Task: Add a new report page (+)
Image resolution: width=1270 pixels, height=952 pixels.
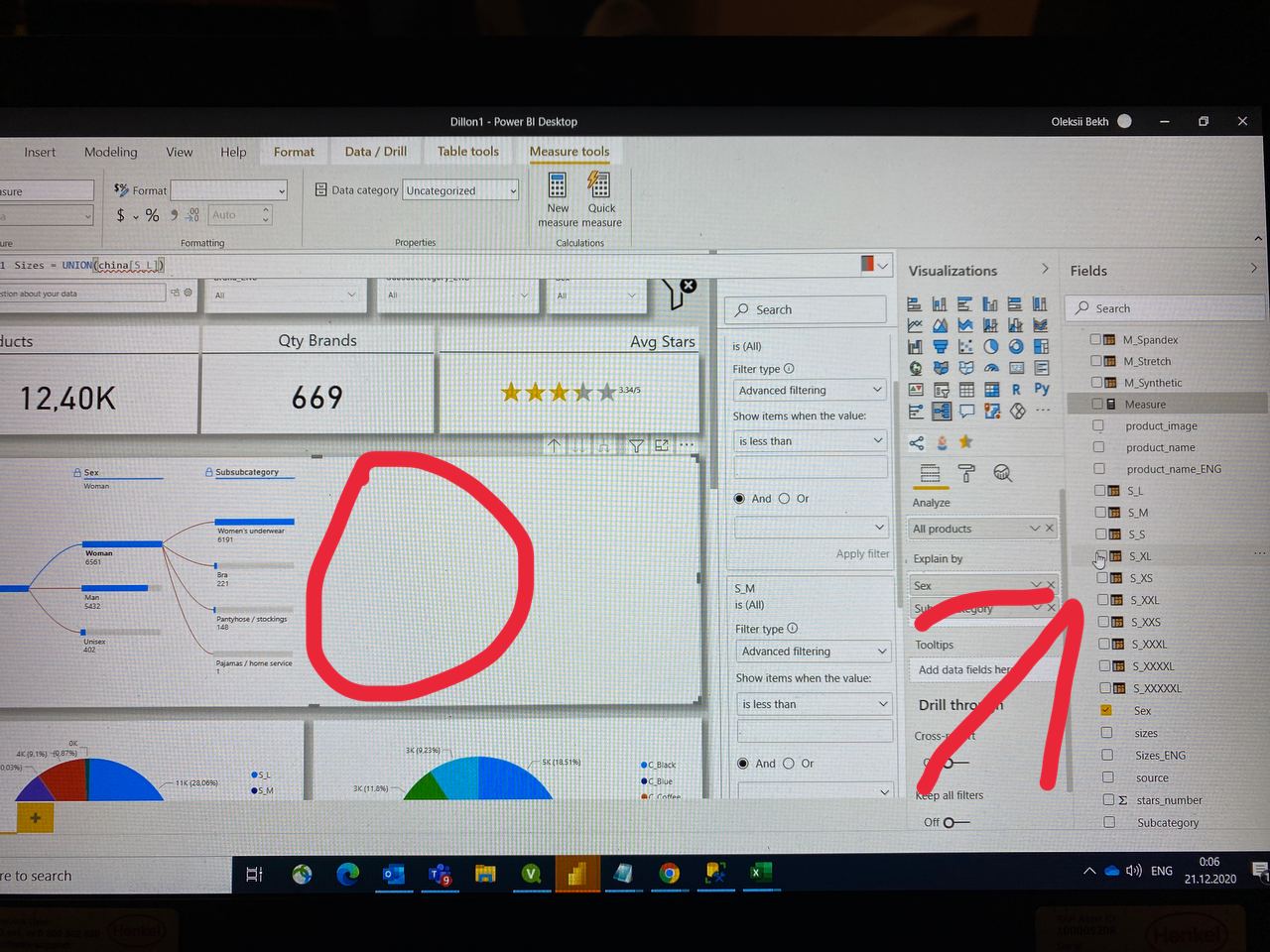Action: tap(35, 818)
